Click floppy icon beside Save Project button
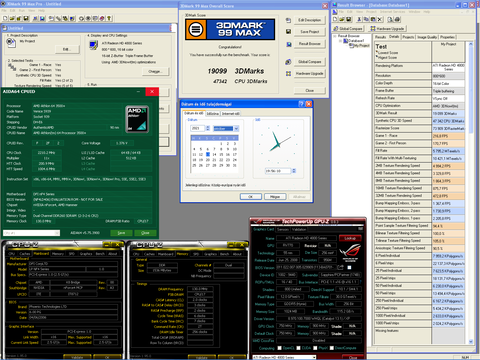 tap(288, 32)
